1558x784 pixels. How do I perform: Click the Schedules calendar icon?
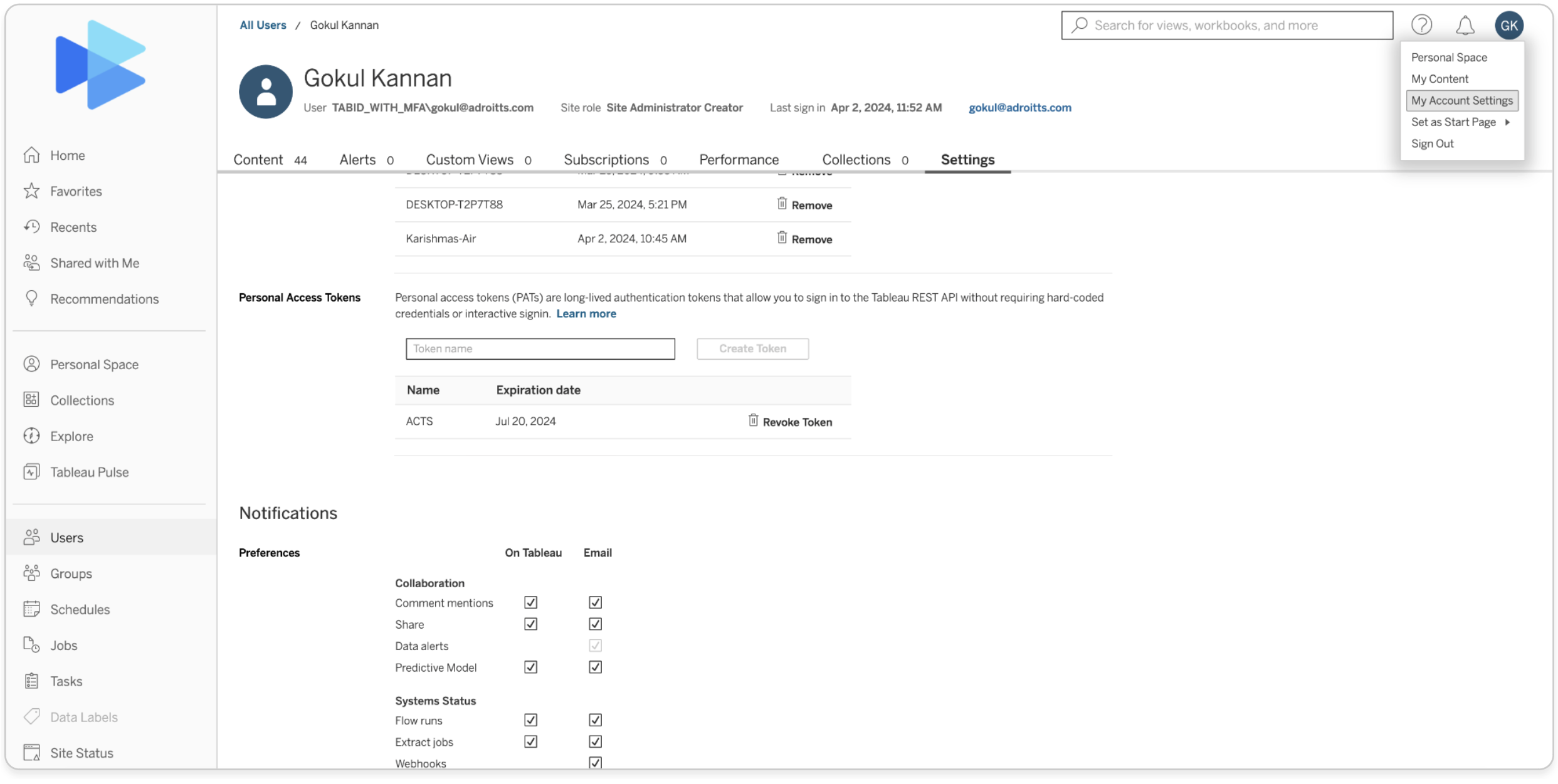click(31, 609)
